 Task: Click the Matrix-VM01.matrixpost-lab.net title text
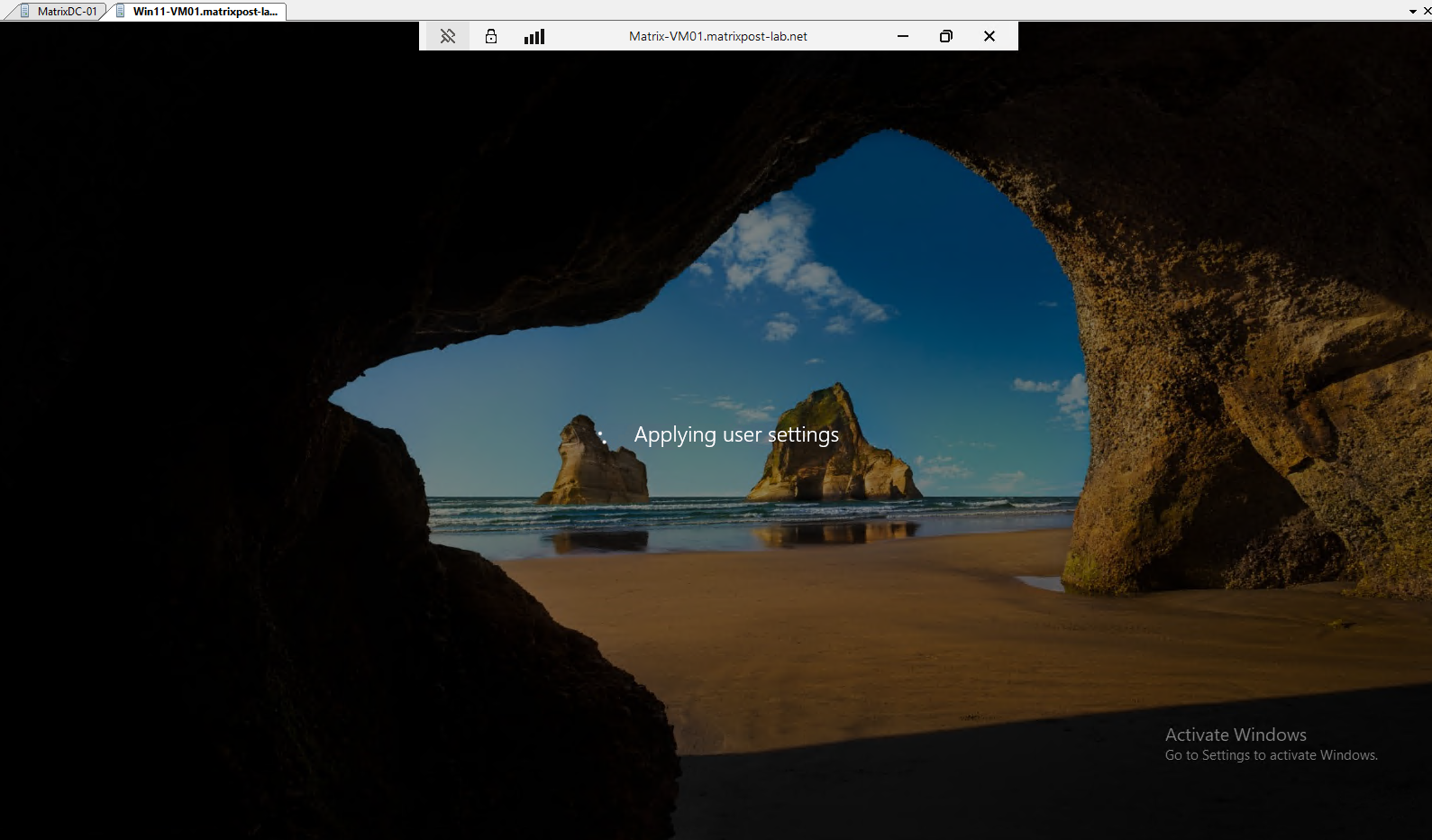(x=718, y=36)
